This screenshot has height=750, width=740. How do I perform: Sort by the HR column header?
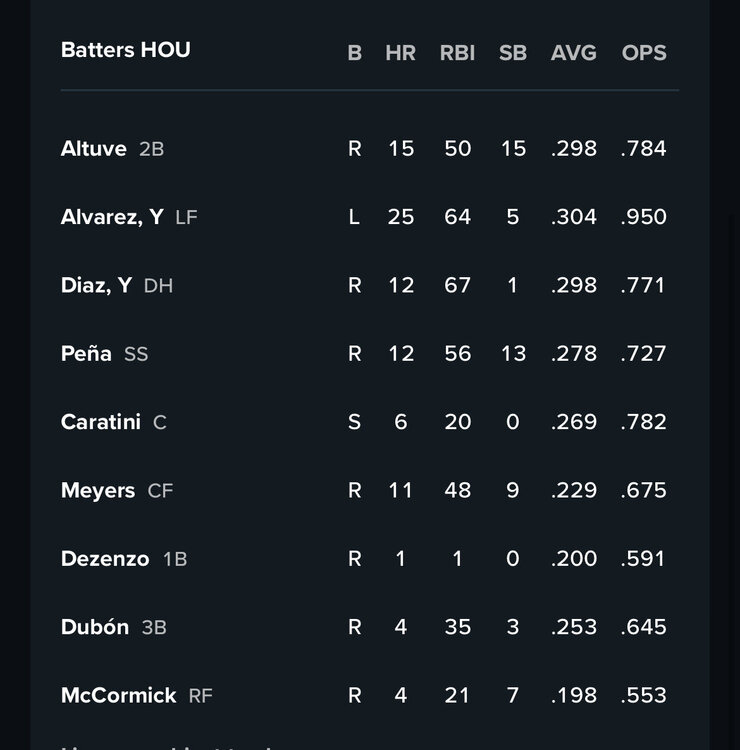click(x=400, y=53)
